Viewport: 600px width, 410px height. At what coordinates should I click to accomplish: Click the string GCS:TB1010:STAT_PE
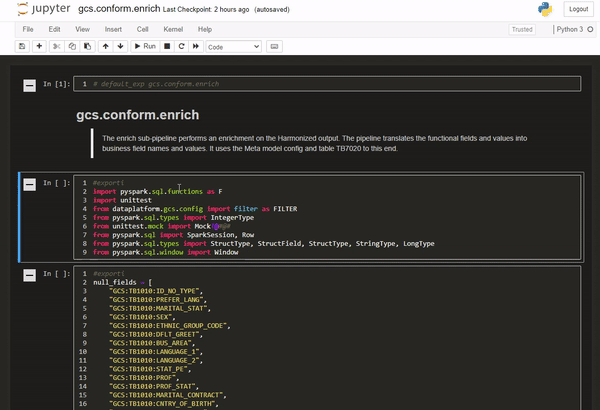tap(148, 369)
